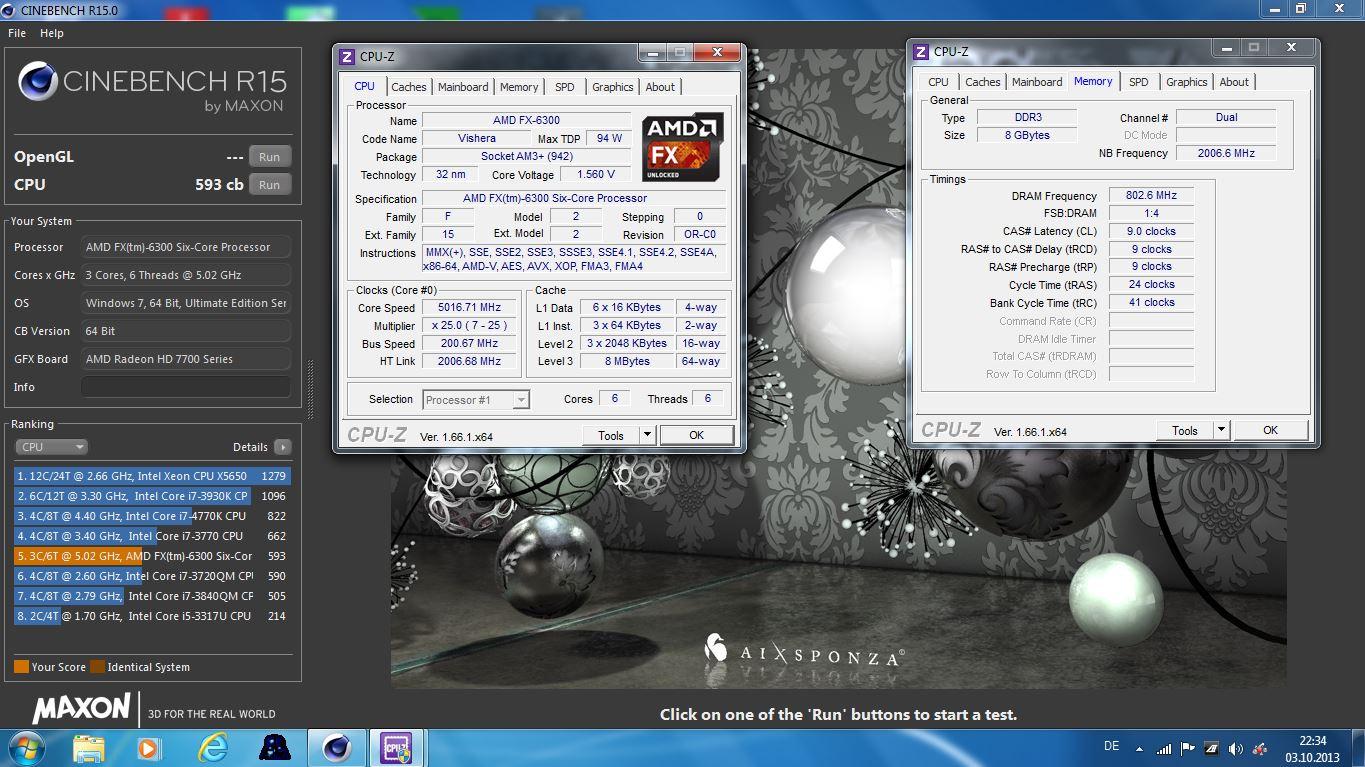Click the Multiplier value x 25.0

click(470, 326)
